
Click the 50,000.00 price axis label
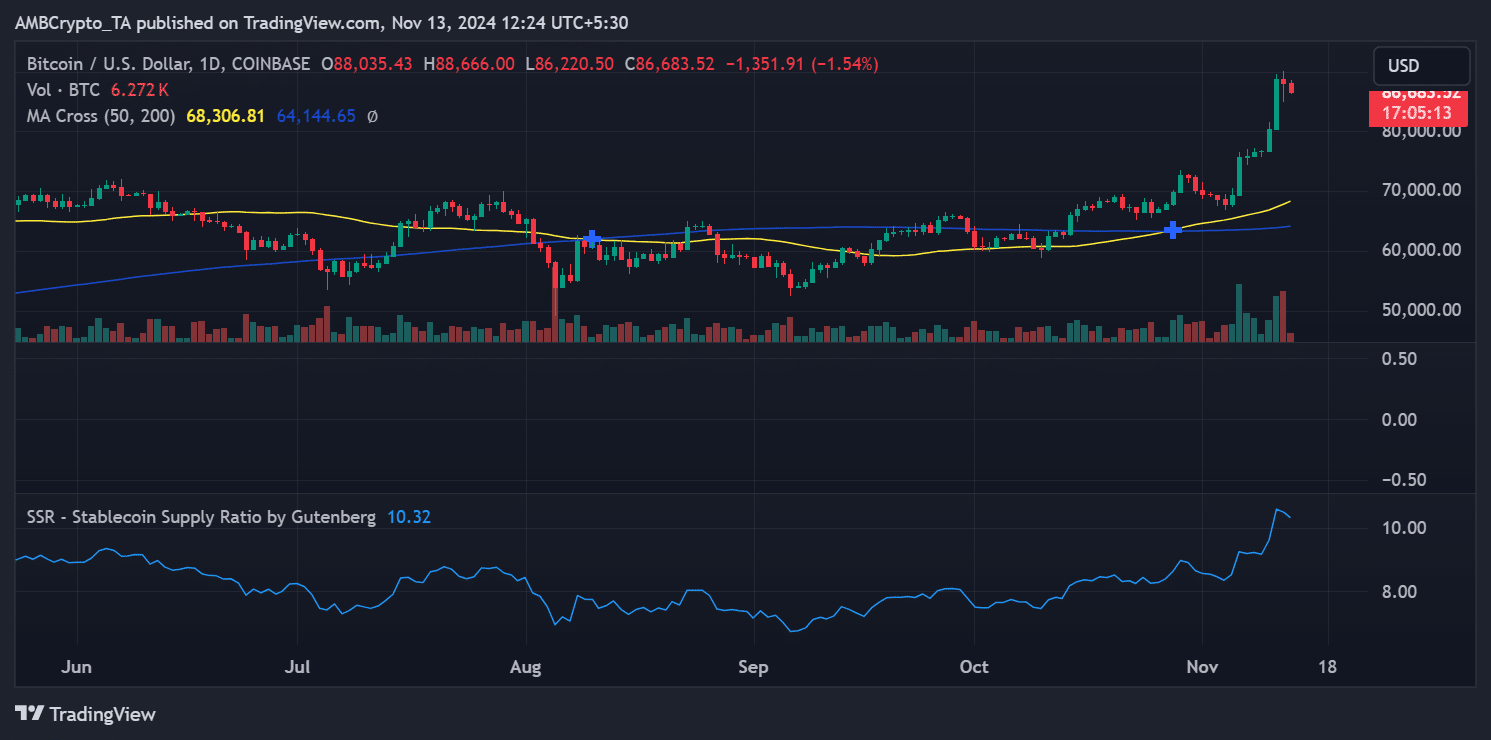coord(1422,310)
